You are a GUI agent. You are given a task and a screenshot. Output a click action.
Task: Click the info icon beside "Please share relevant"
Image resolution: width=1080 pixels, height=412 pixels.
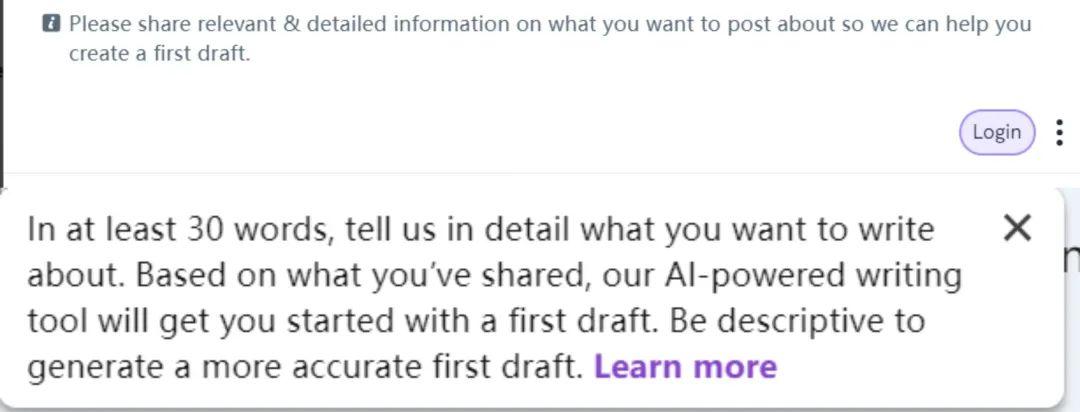pos(51,25)
